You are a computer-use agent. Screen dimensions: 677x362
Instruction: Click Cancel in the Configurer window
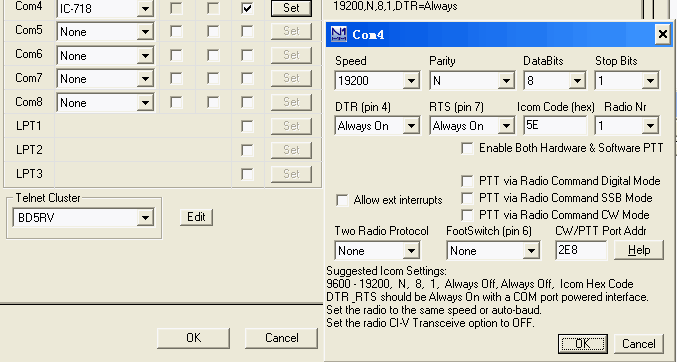(281, 338)
